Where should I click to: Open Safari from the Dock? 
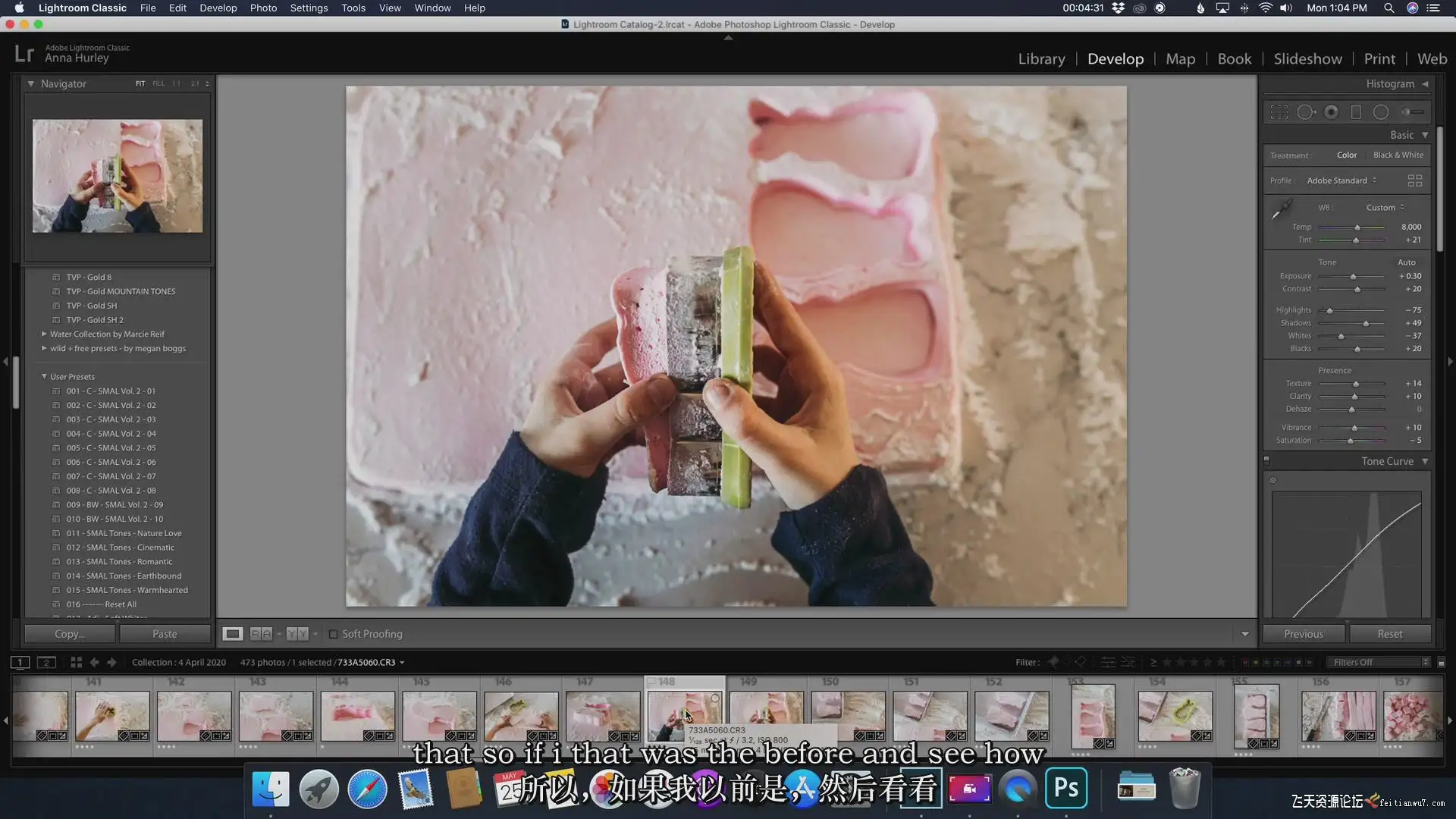coord(367,789)
